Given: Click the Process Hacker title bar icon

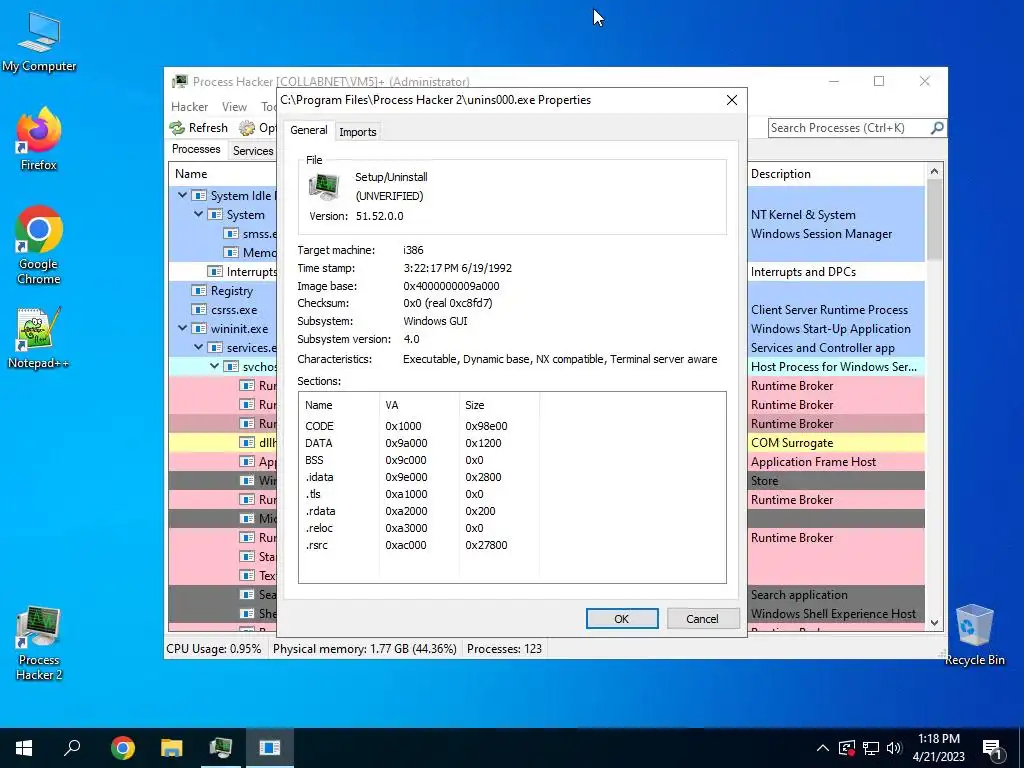Looking at the screenshot, I should pyautogui.click(x=179, y=82).
